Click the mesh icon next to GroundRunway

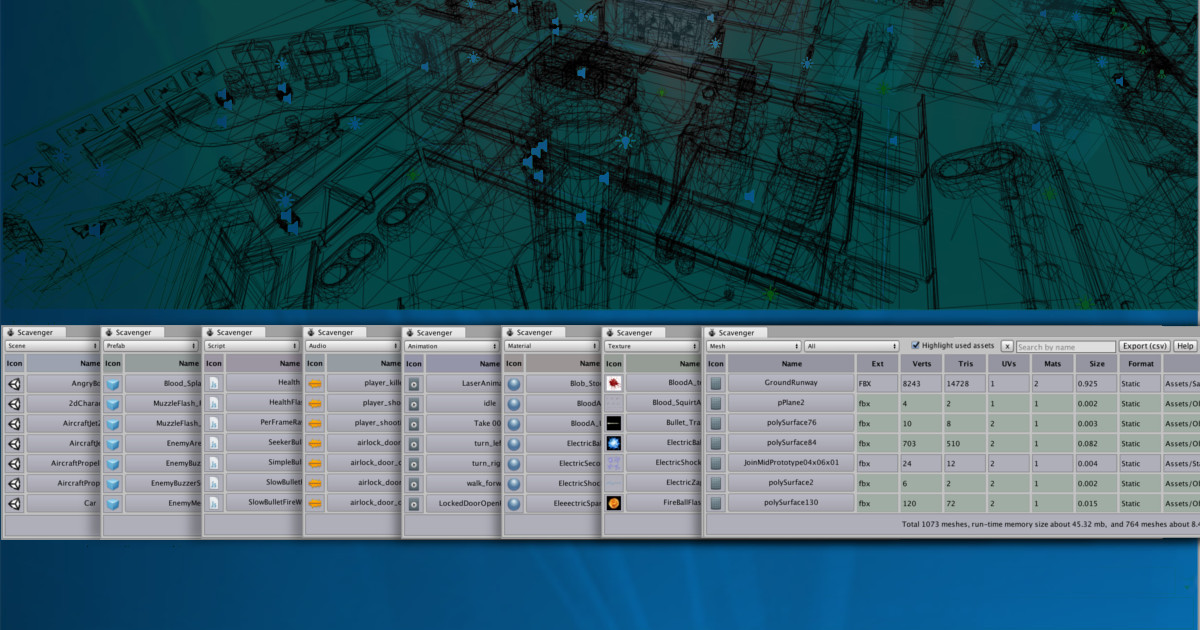[717, 382]
